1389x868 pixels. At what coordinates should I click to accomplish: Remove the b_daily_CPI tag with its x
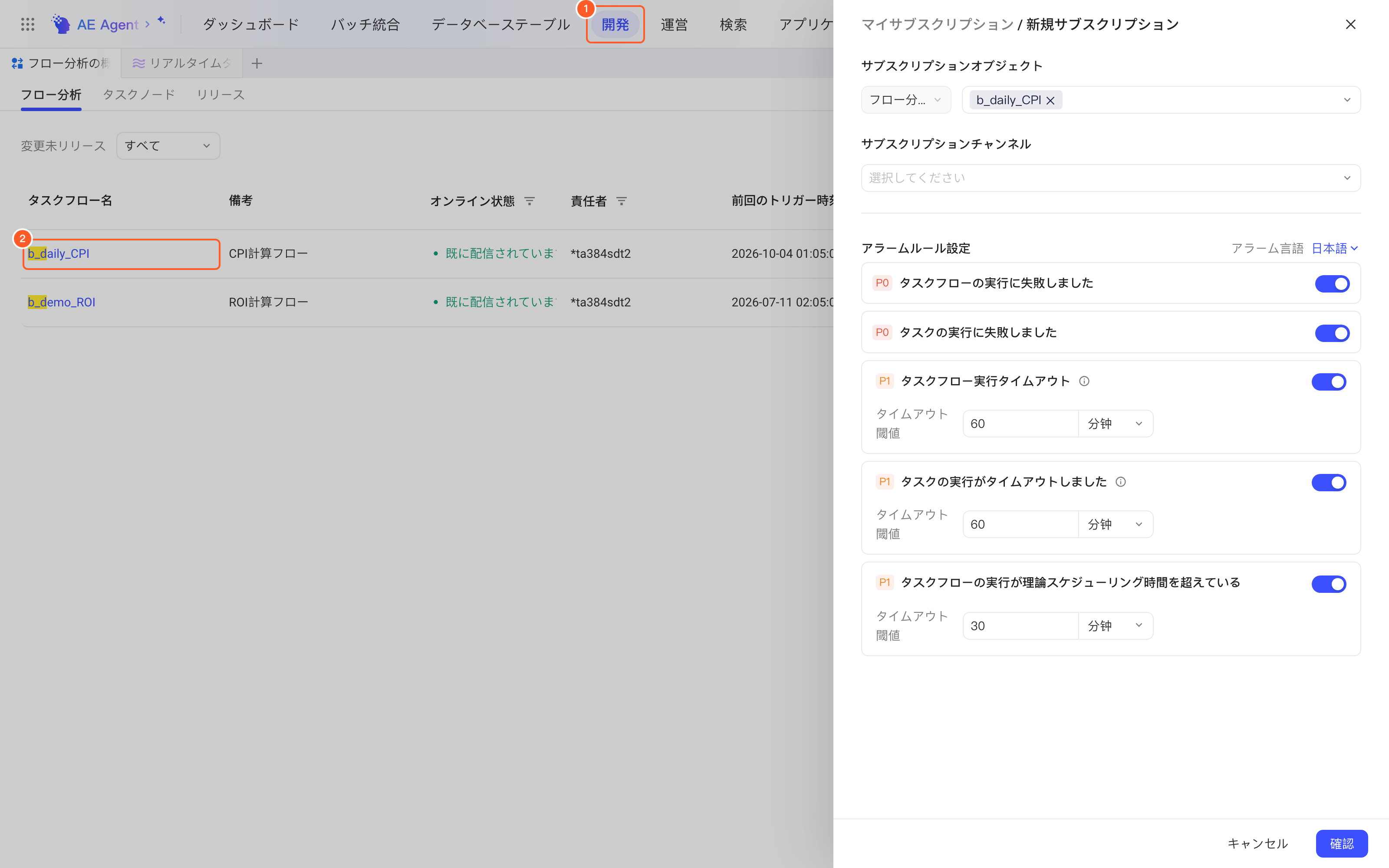point(1050,100)
